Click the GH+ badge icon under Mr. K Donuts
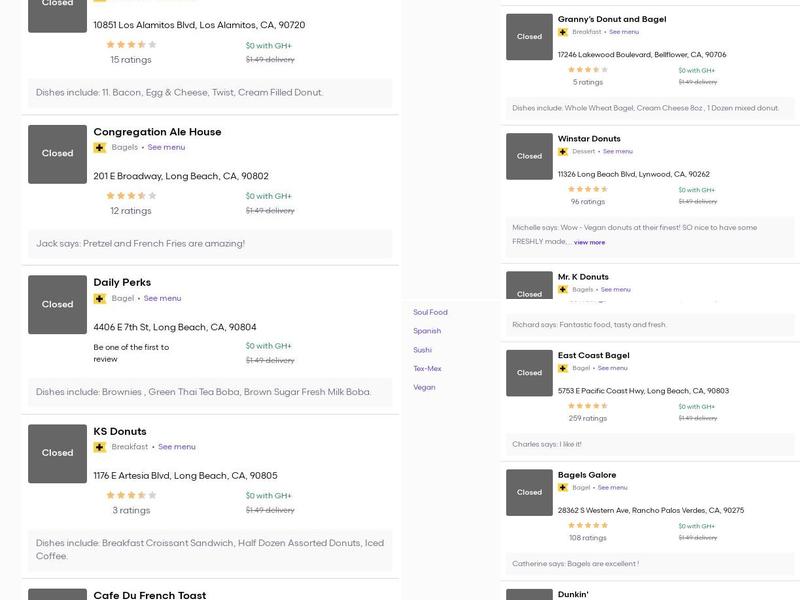 [x=563, y=290]
